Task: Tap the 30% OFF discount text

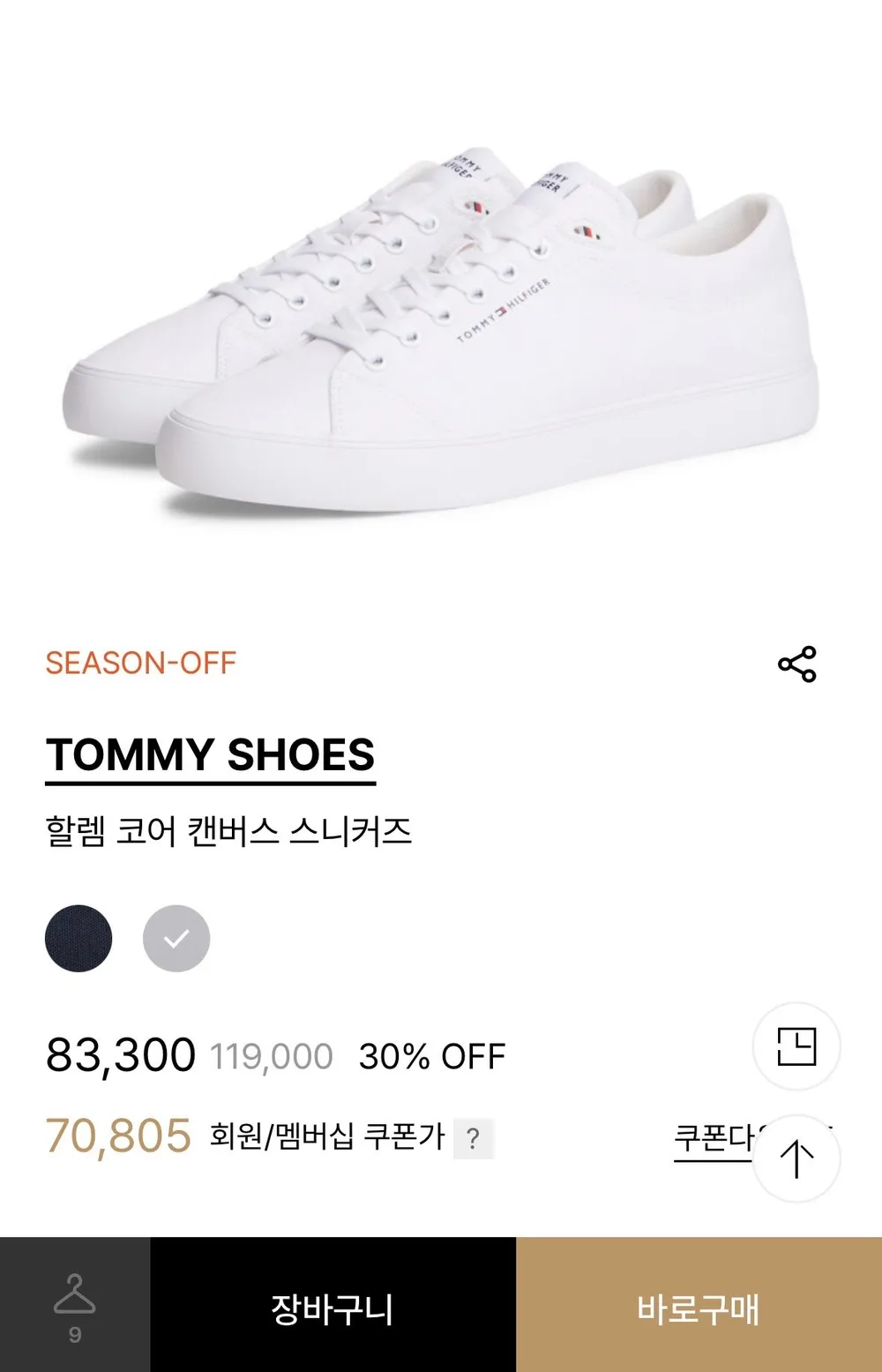Action: 432,1056
